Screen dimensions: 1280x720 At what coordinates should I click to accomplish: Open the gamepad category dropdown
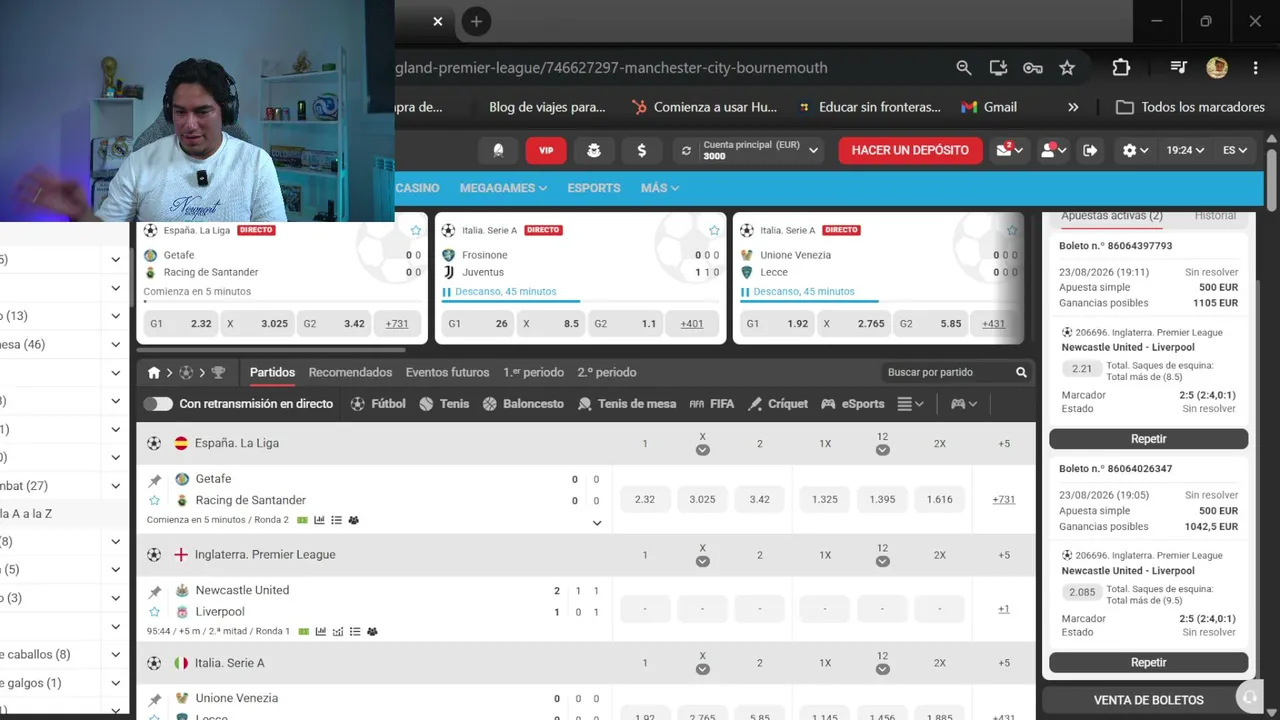point(964,404)
